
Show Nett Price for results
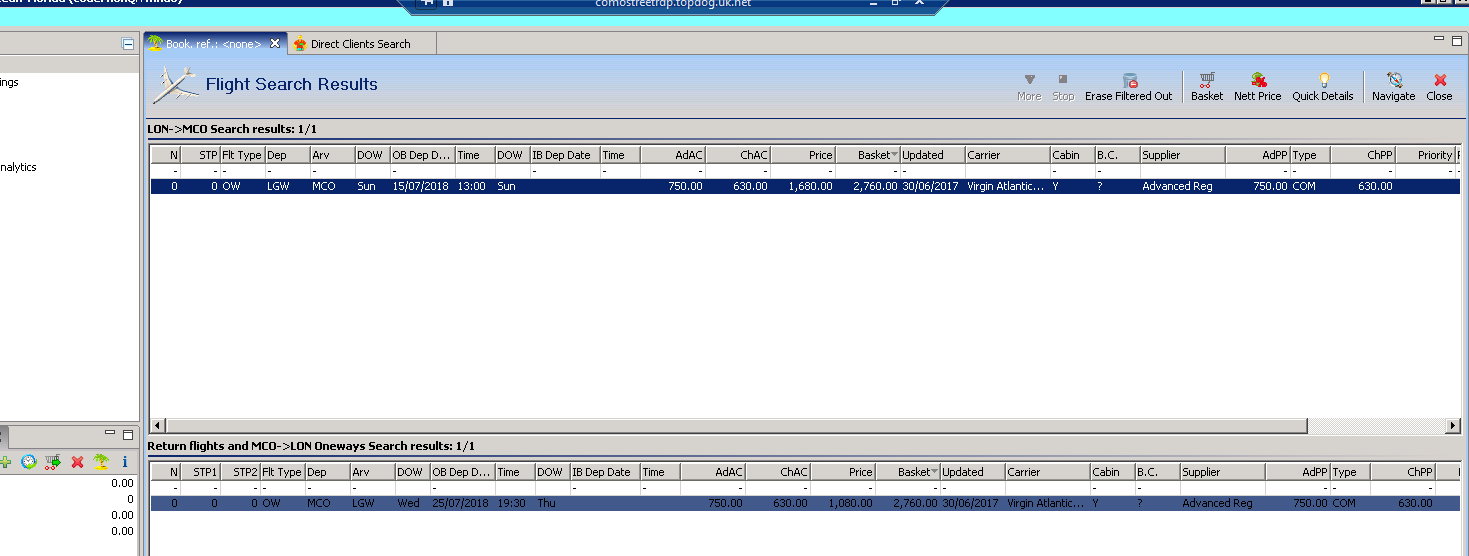tap(1257, 87)
